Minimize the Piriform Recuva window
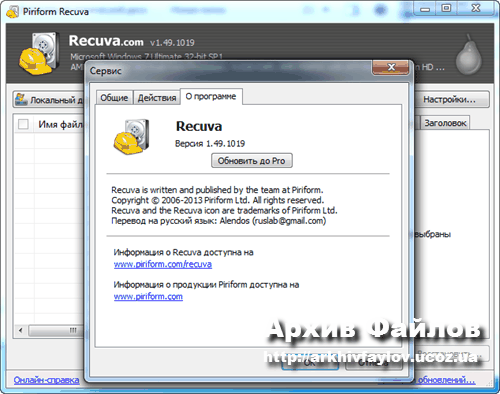Viewport: 500px width, 394px height. click(x=425, y=8)
